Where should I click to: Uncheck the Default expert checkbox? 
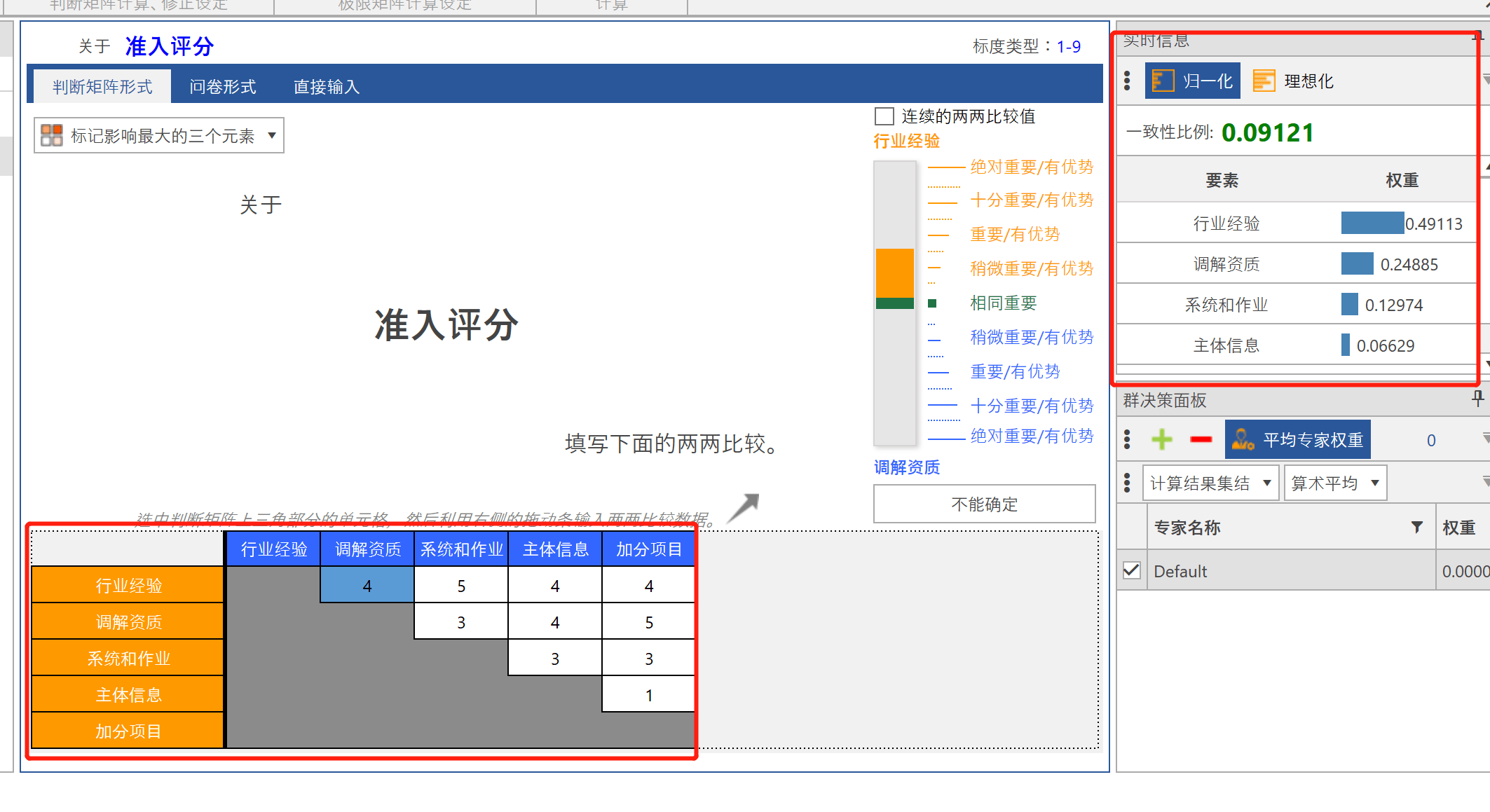(x=1132, y=570)
